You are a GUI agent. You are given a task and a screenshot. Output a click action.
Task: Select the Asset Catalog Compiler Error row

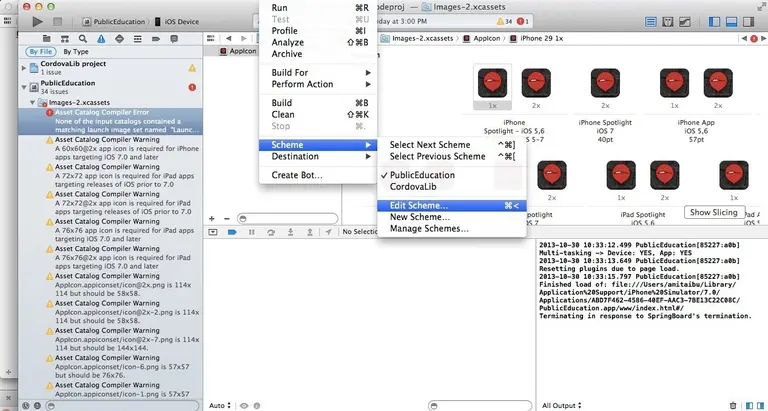coord(110,121)
